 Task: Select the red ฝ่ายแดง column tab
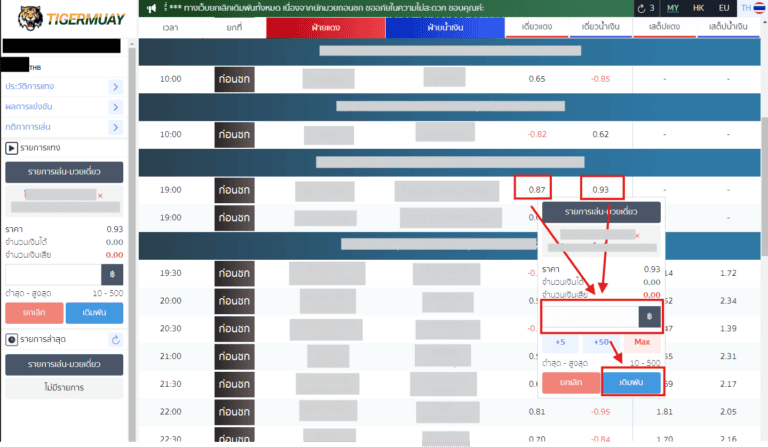(x=324, y=28)
